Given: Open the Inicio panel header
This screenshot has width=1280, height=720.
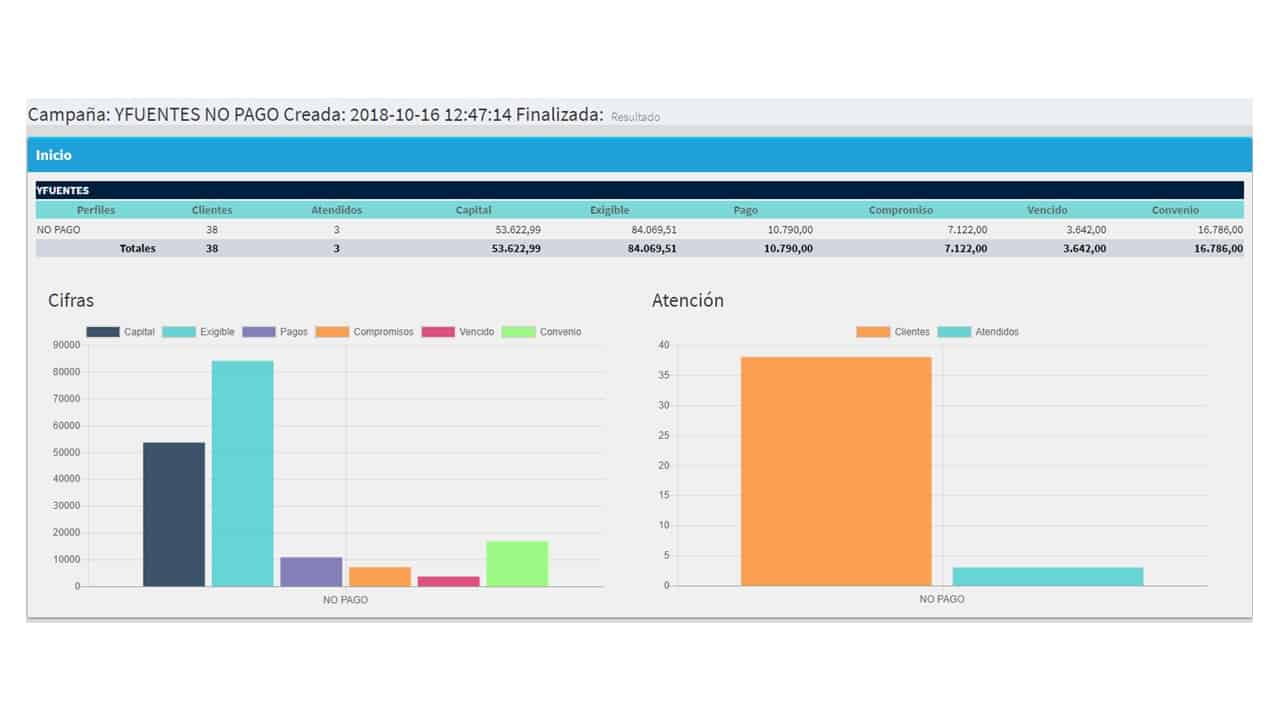Looking at the screenshot, I should tap(640, 155).
